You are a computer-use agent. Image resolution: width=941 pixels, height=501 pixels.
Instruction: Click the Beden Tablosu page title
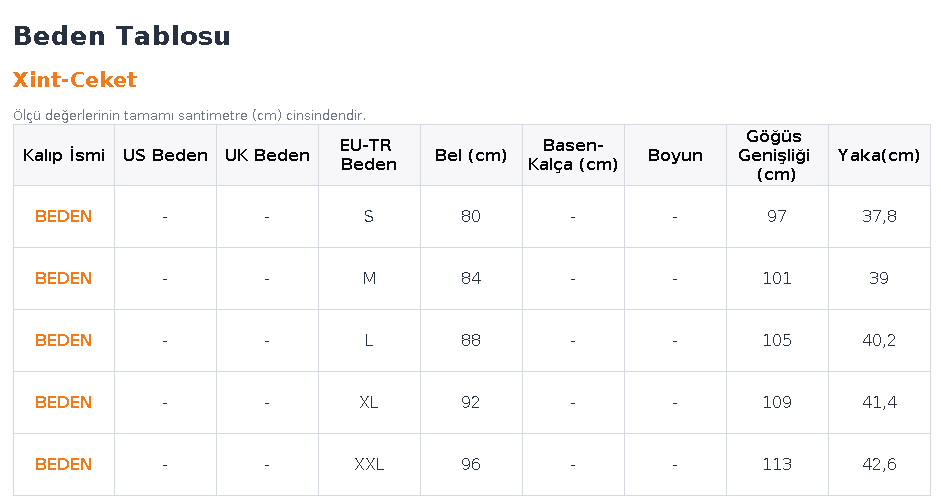[121, 36]
